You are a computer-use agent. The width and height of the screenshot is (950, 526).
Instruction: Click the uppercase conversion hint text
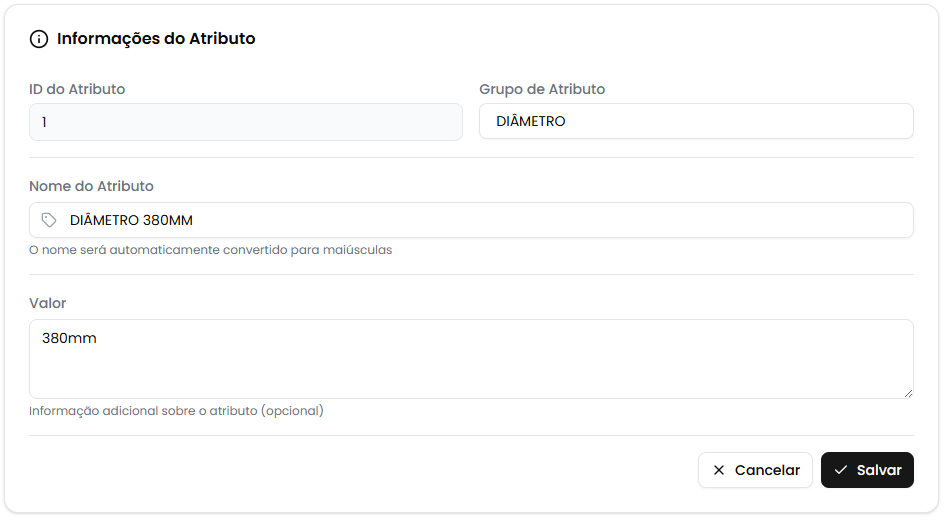click(210, 250)
